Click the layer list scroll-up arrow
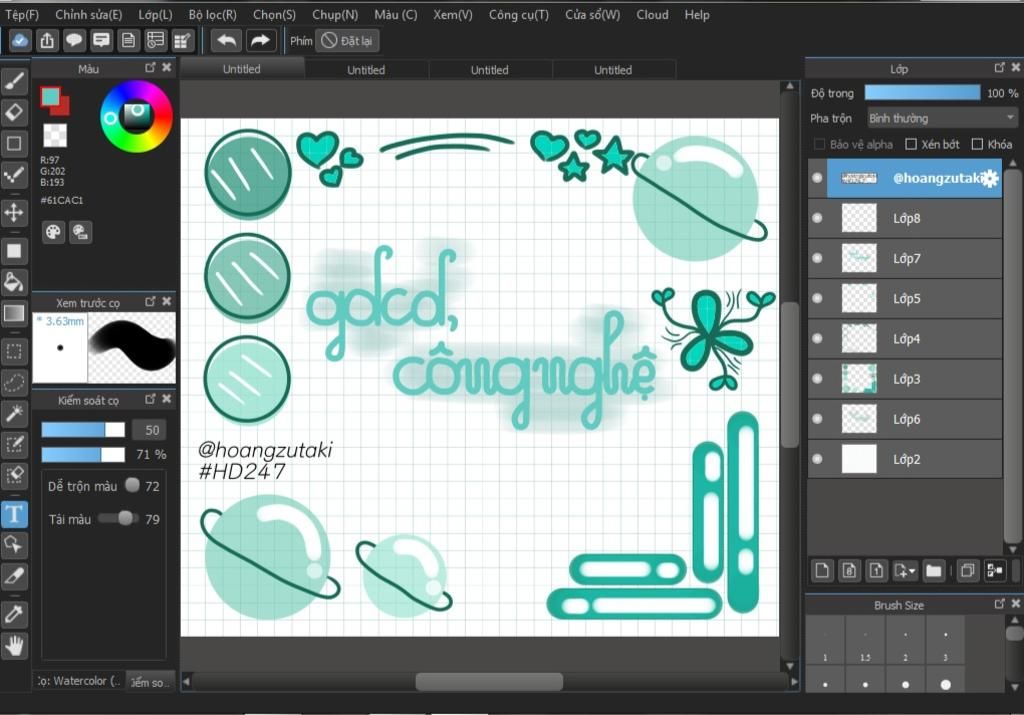 (x=1013, y=163)
